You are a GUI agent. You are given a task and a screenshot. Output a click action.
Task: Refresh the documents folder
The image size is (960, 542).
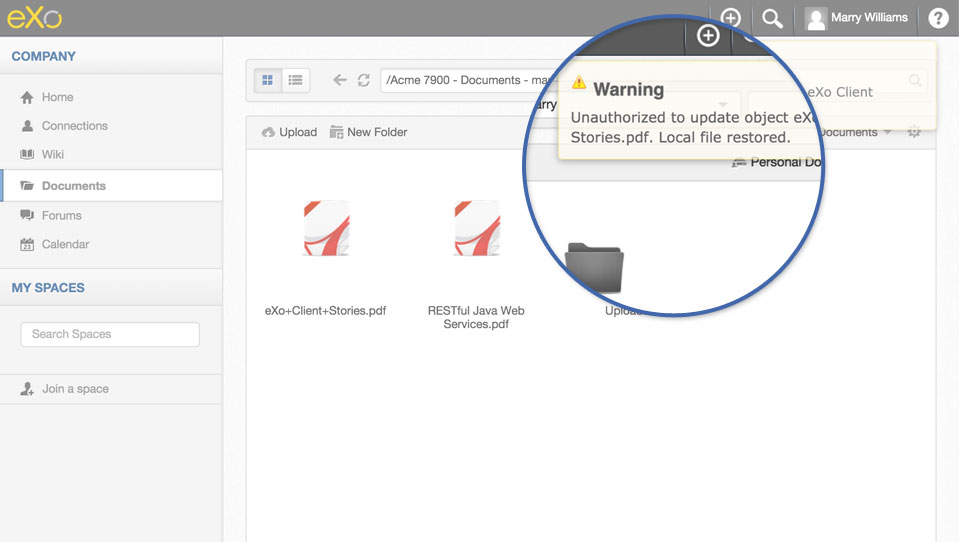(364, 80)
